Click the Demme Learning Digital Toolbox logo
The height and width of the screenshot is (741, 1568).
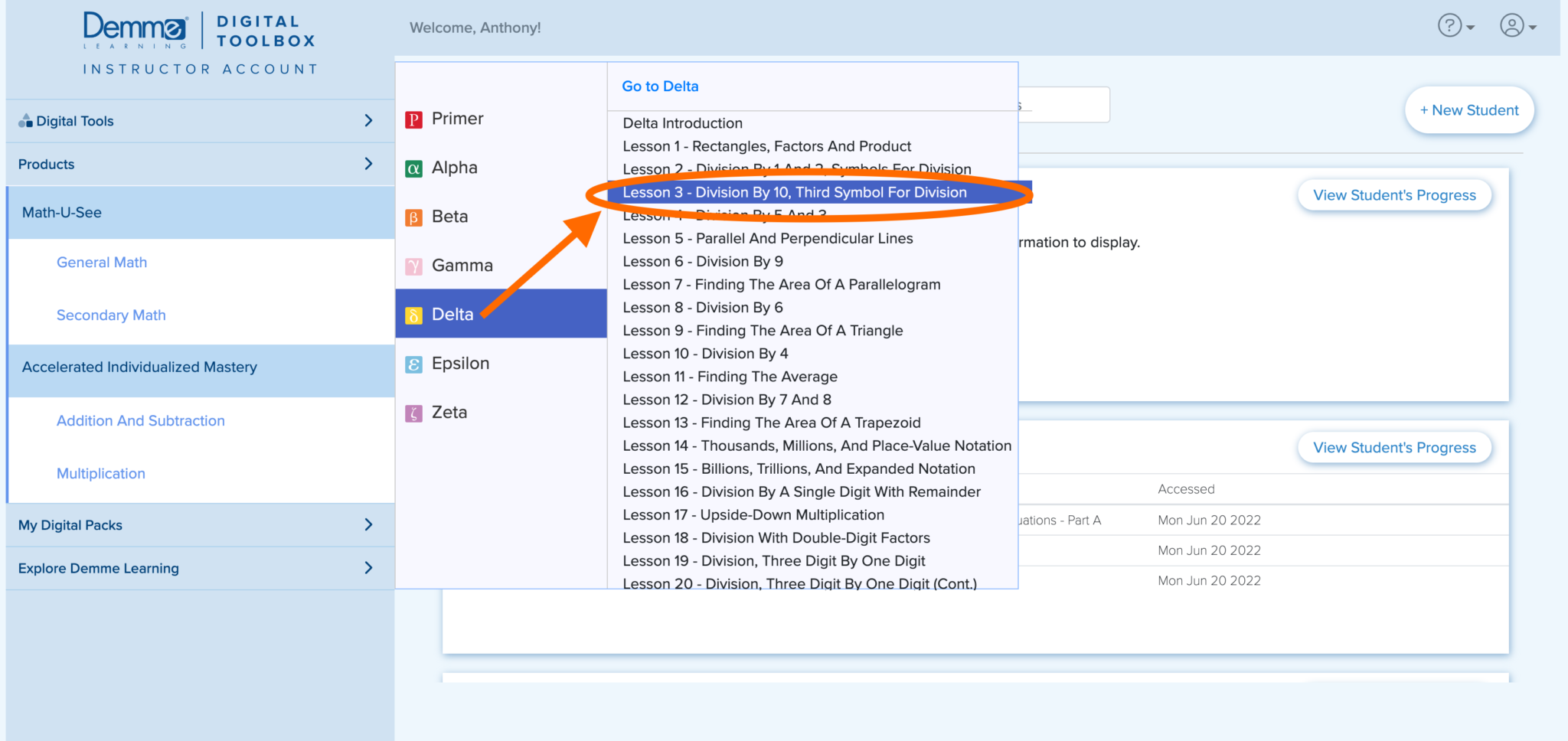[199, 42]
